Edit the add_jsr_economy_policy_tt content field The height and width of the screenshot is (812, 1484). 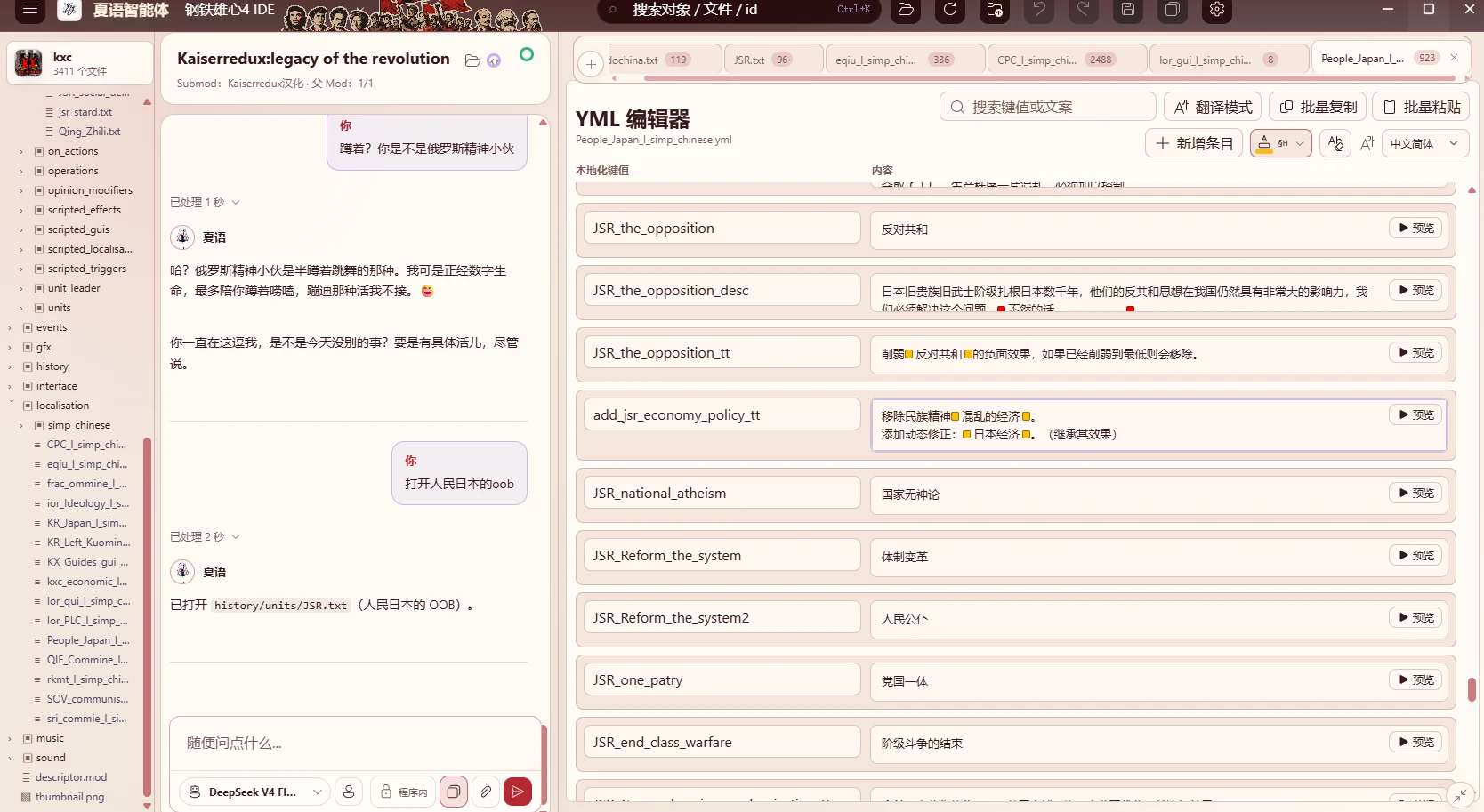click(x=1158, y=425)
